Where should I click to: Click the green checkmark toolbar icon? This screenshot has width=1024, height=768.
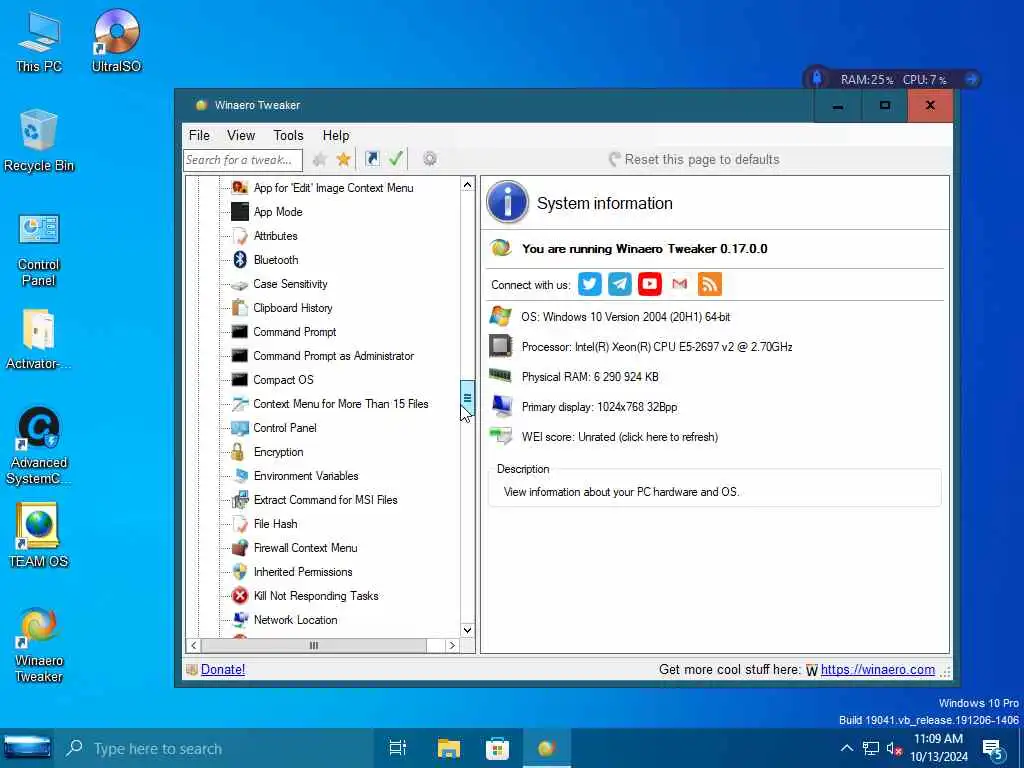(x=396, y=159)
